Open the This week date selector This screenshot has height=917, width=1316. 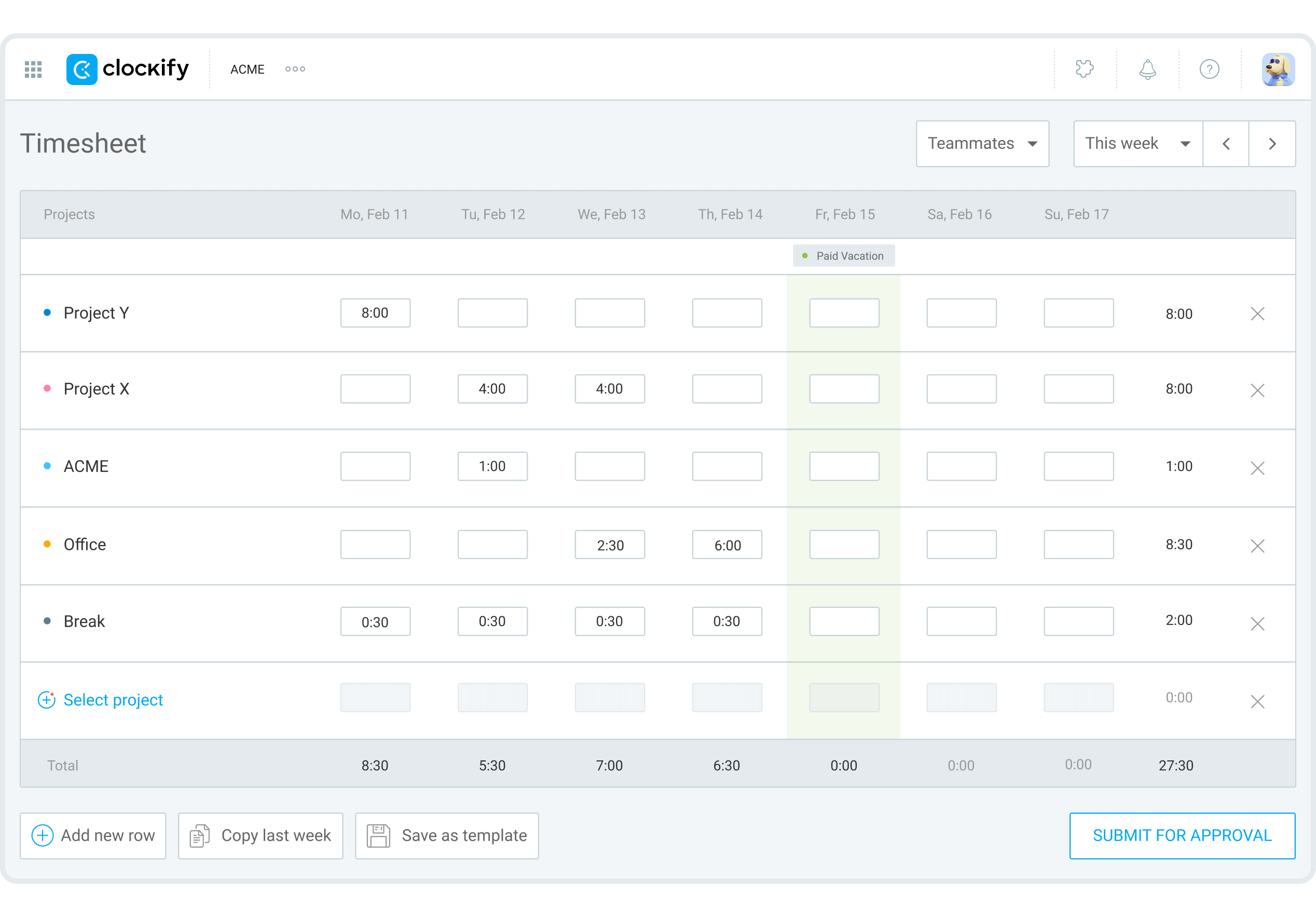1137,143
